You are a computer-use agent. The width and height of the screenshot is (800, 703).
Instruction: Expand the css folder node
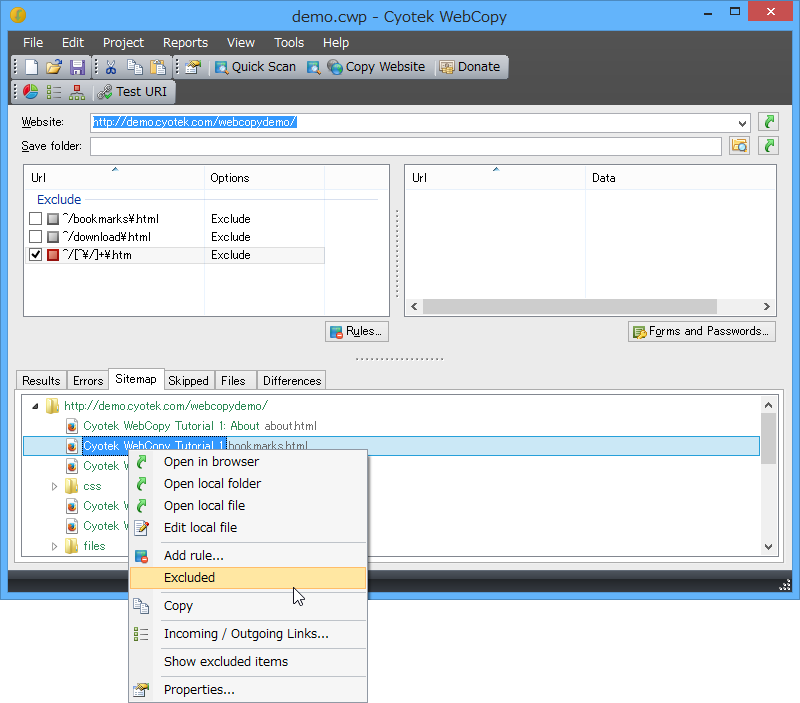point(54,486)
